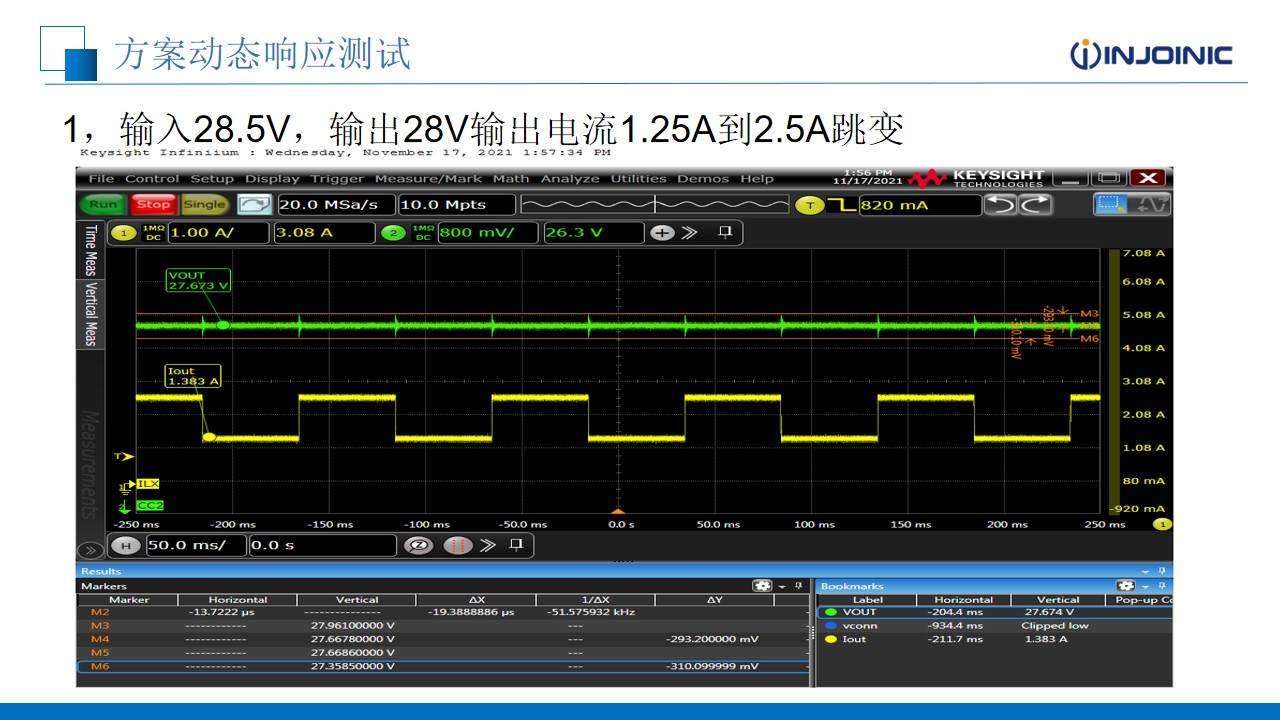This screenshot has height=720, width=1280.
Task: Select the Vertical Meas side tab
Action: [x=90, y=314]
